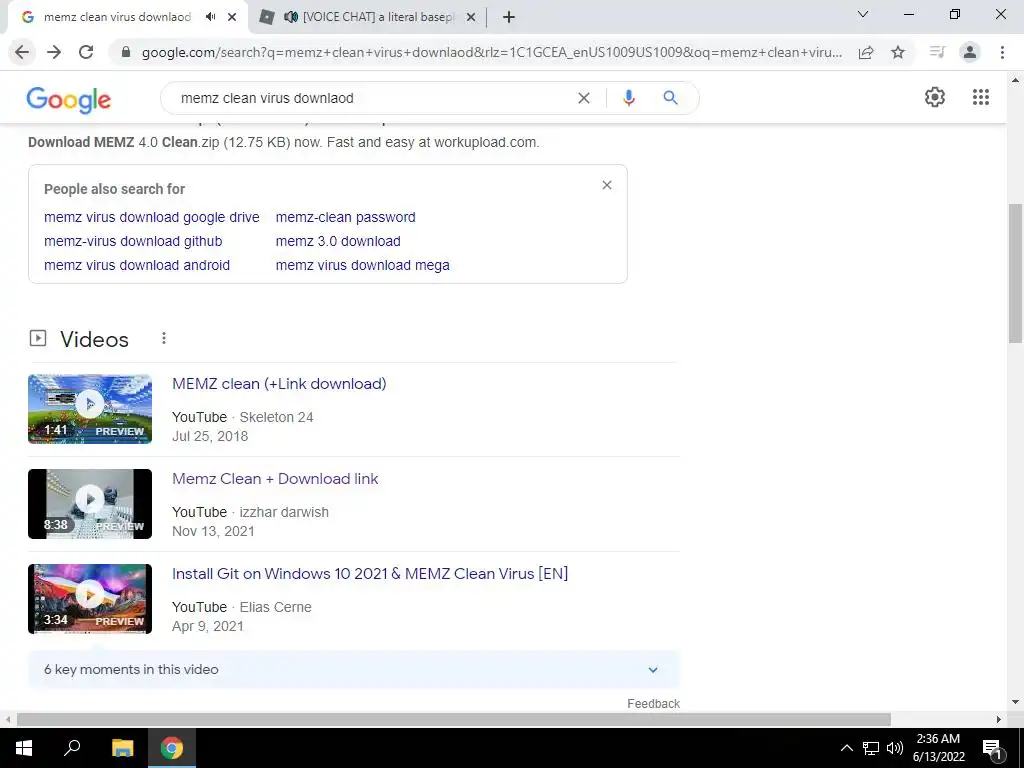This screenshot has height=768, width=1024.
Task: Share this page from the address bar
Action: point(866,52)
